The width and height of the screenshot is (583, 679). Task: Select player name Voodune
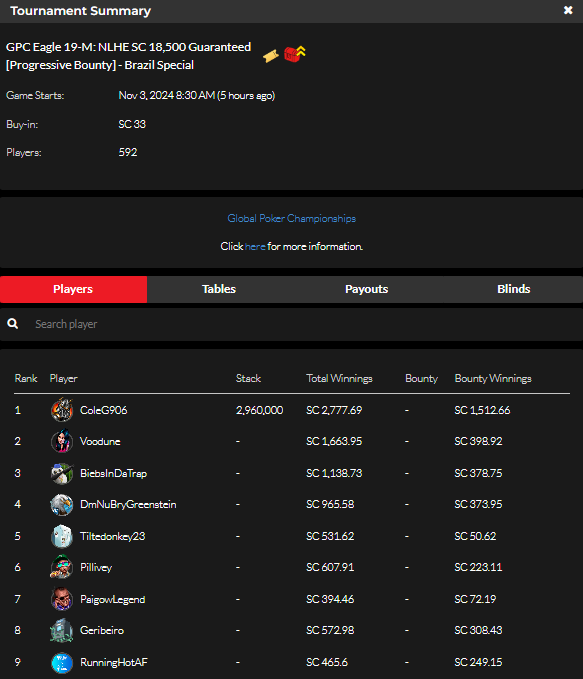pos(100,441)
